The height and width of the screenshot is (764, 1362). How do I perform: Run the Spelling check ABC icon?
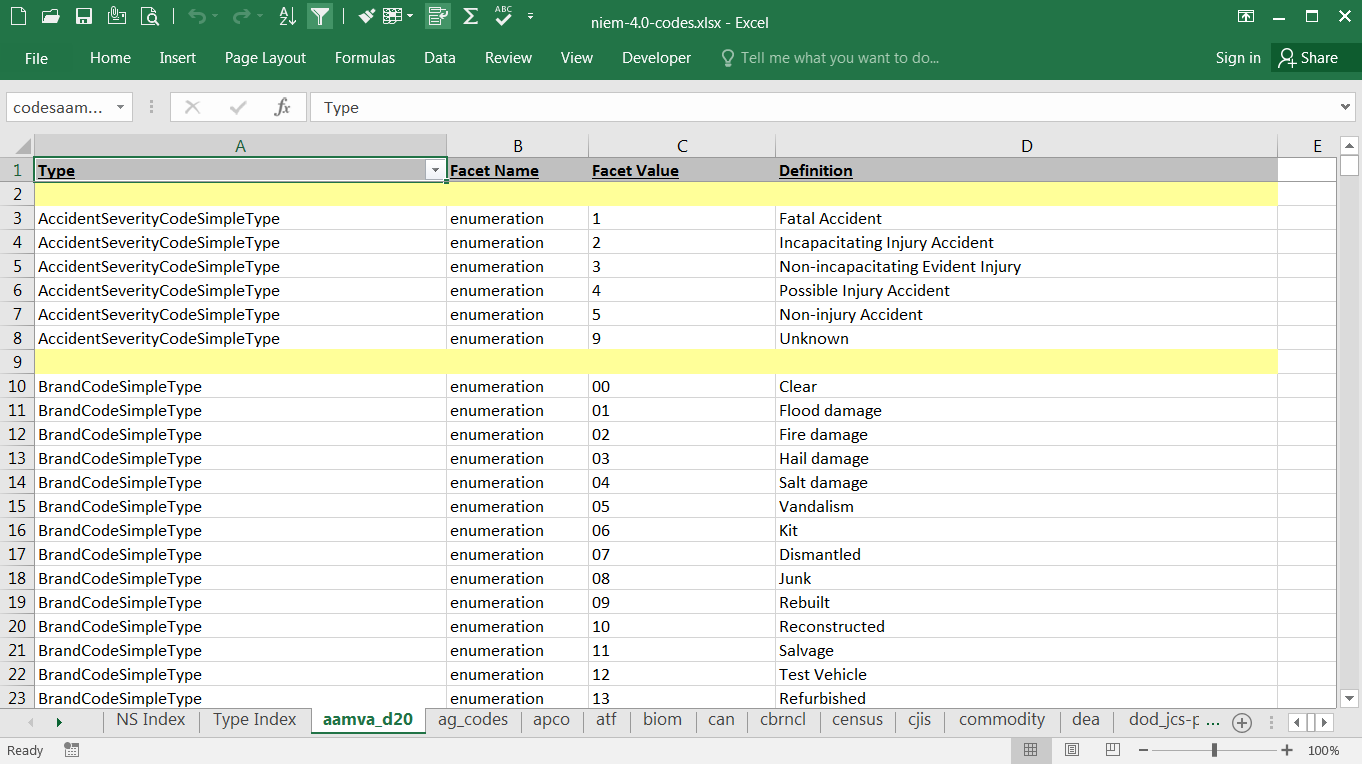(x=503, y=16)
